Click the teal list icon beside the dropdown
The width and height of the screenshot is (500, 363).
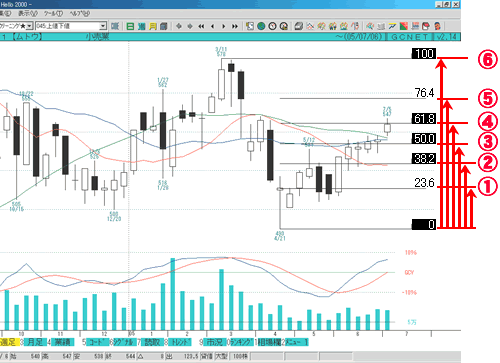(x=115, y=26)
